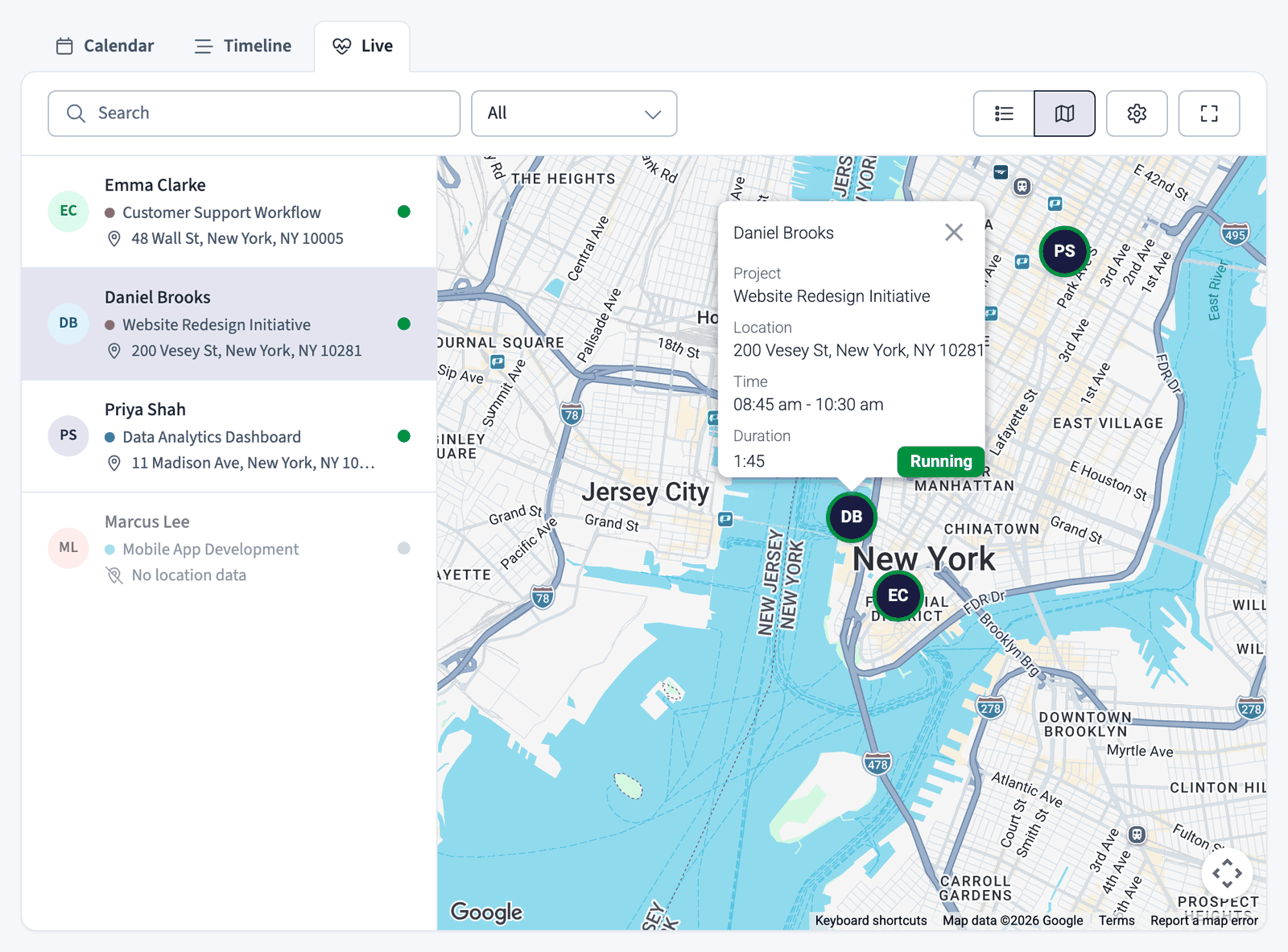Viewport: 1288px width, 952px height.
Task: Click Website Redesign Initiative in the list
Action: pos(217,325)
